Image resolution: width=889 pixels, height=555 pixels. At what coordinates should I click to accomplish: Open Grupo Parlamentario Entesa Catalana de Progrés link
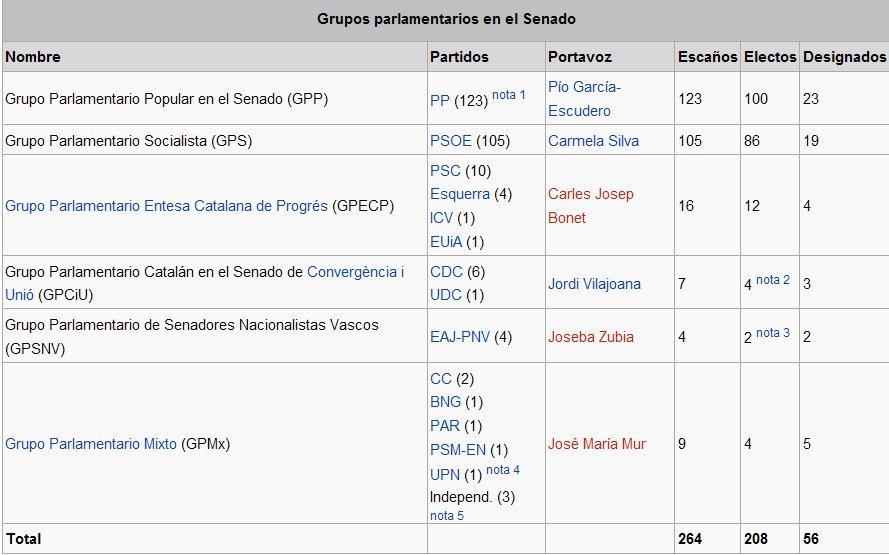coord(166,206)
